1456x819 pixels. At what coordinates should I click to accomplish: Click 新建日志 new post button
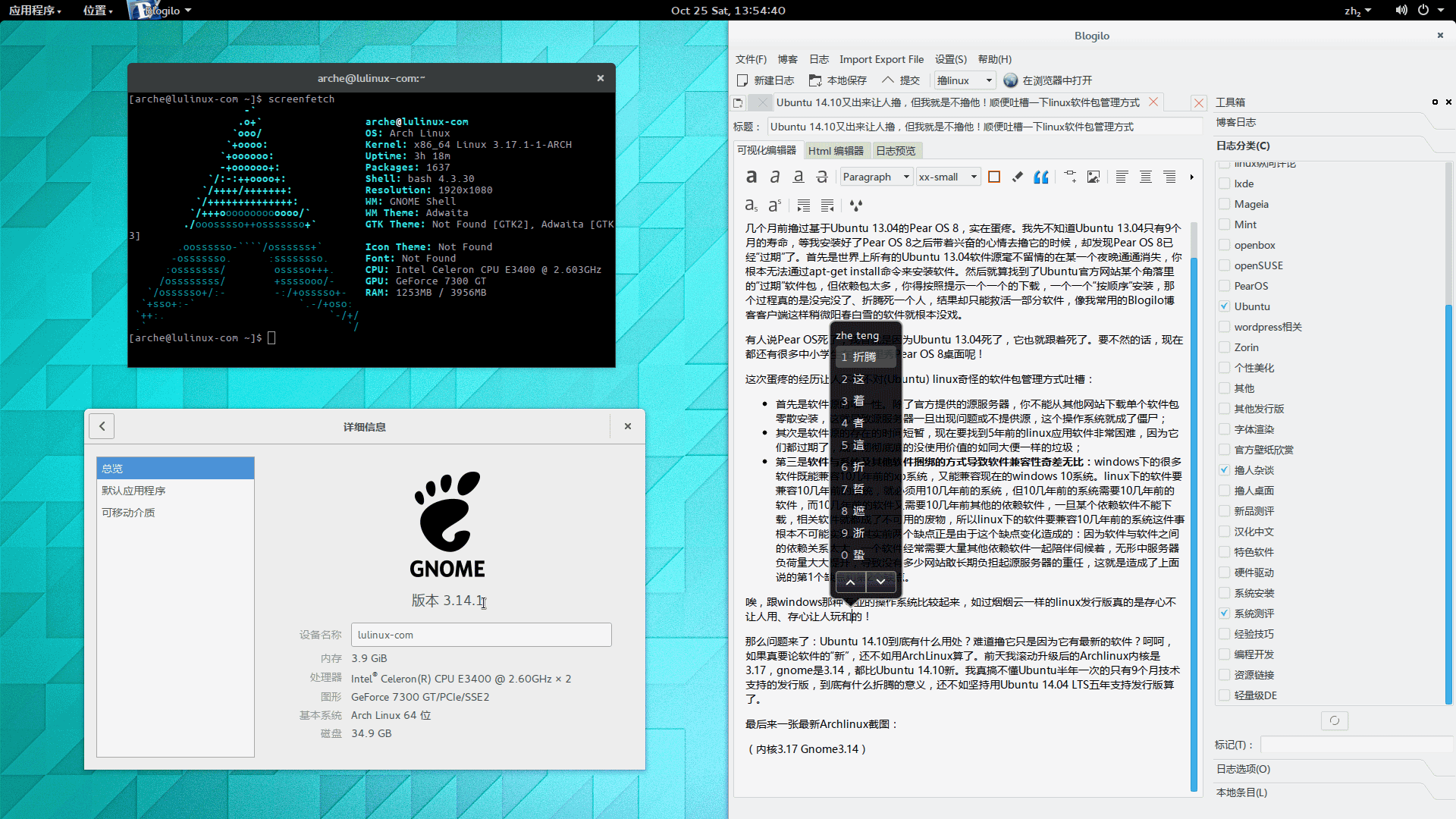tap(765, 80)
